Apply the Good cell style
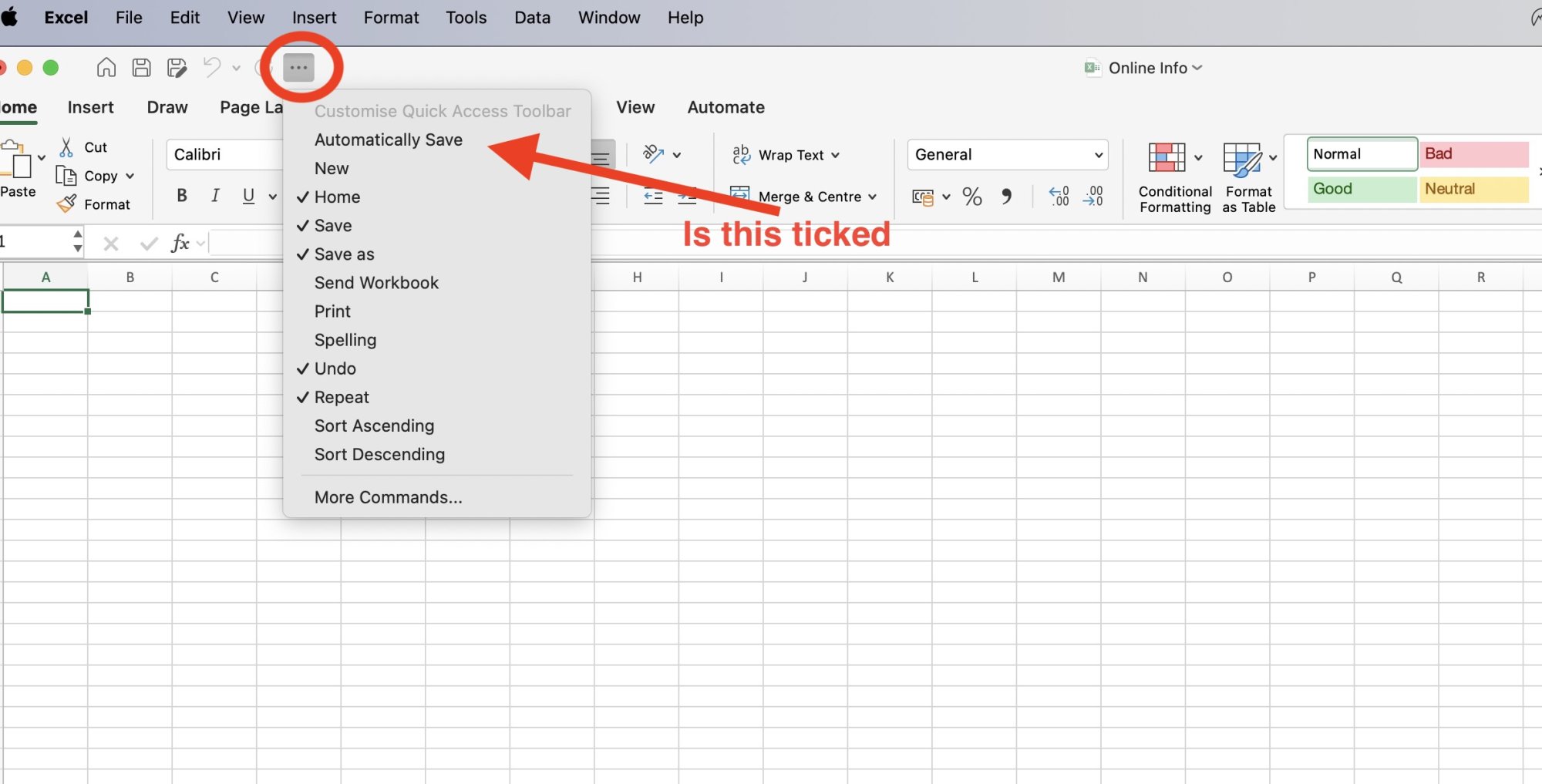 [1362, 189]
